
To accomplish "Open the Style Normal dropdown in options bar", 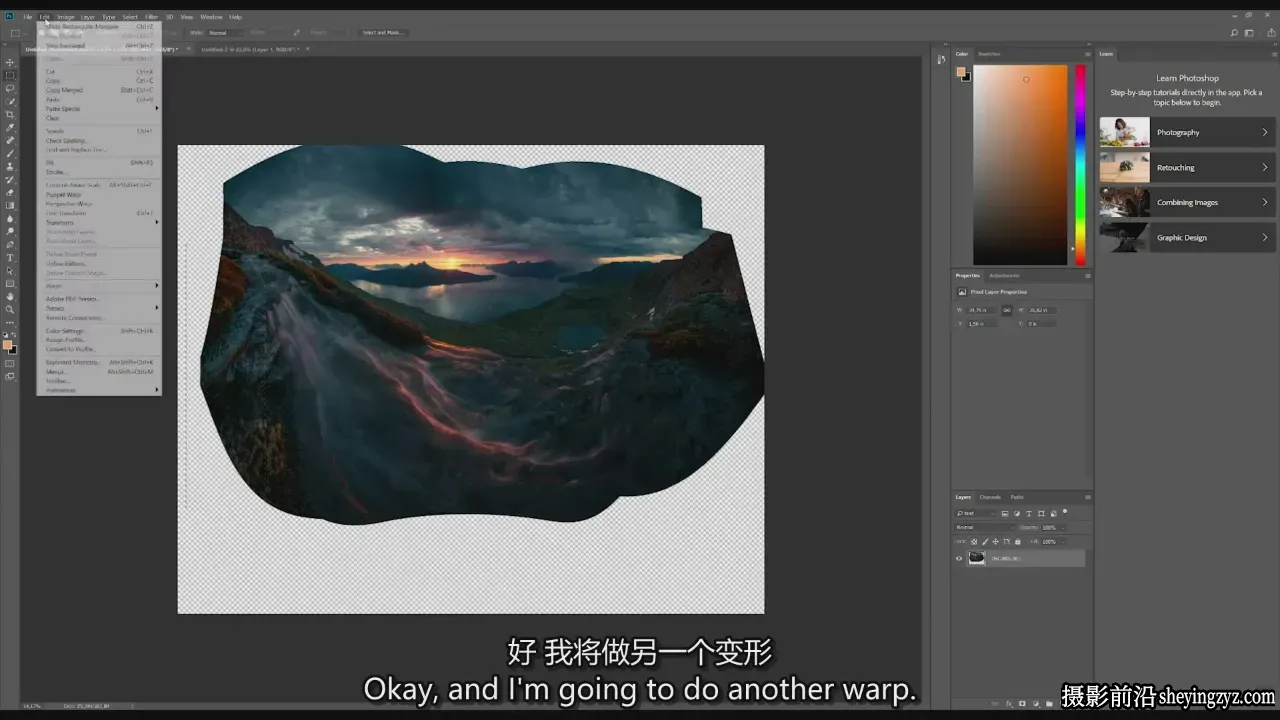I will coord(224,33).
